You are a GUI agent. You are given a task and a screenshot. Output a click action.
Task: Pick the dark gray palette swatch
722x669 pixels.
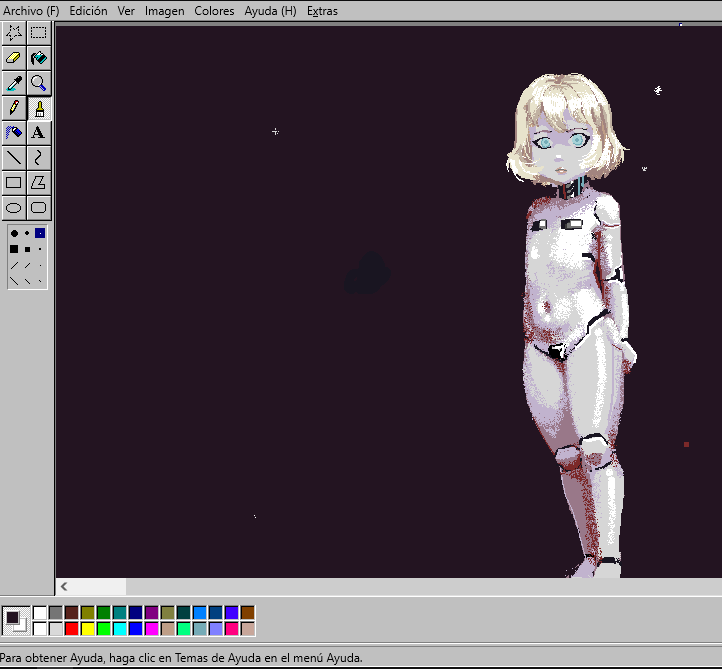(56, 613)
